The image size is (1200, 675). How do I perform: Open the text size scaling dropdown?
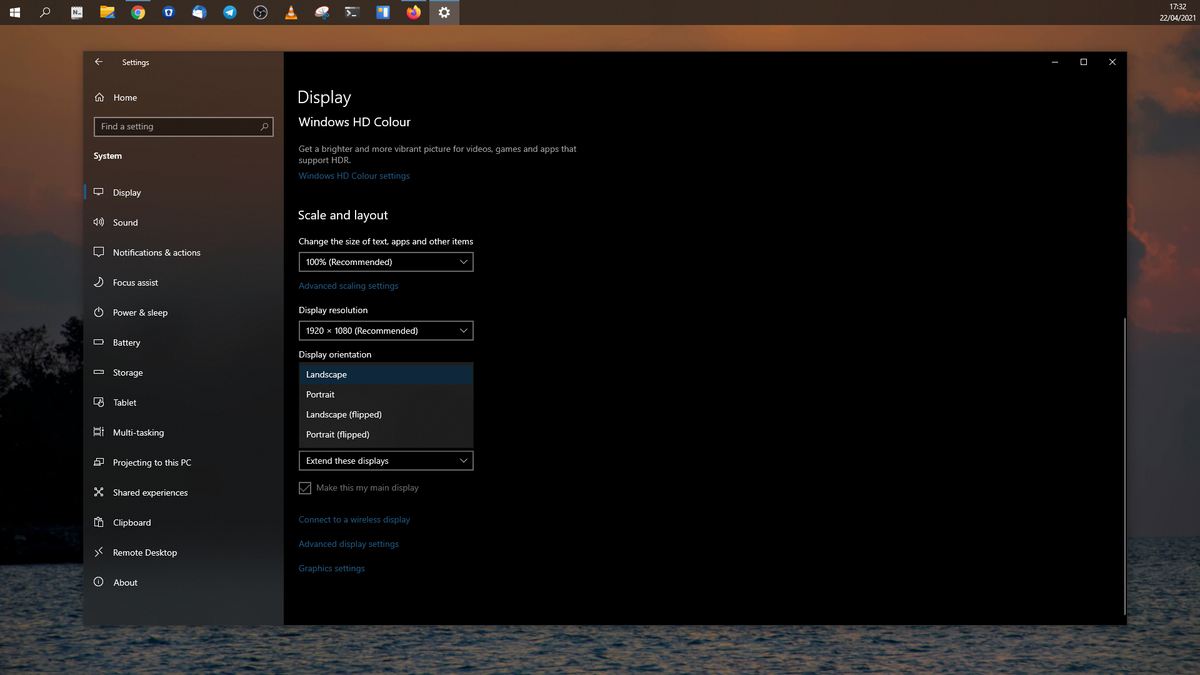(x=385, y=261)
